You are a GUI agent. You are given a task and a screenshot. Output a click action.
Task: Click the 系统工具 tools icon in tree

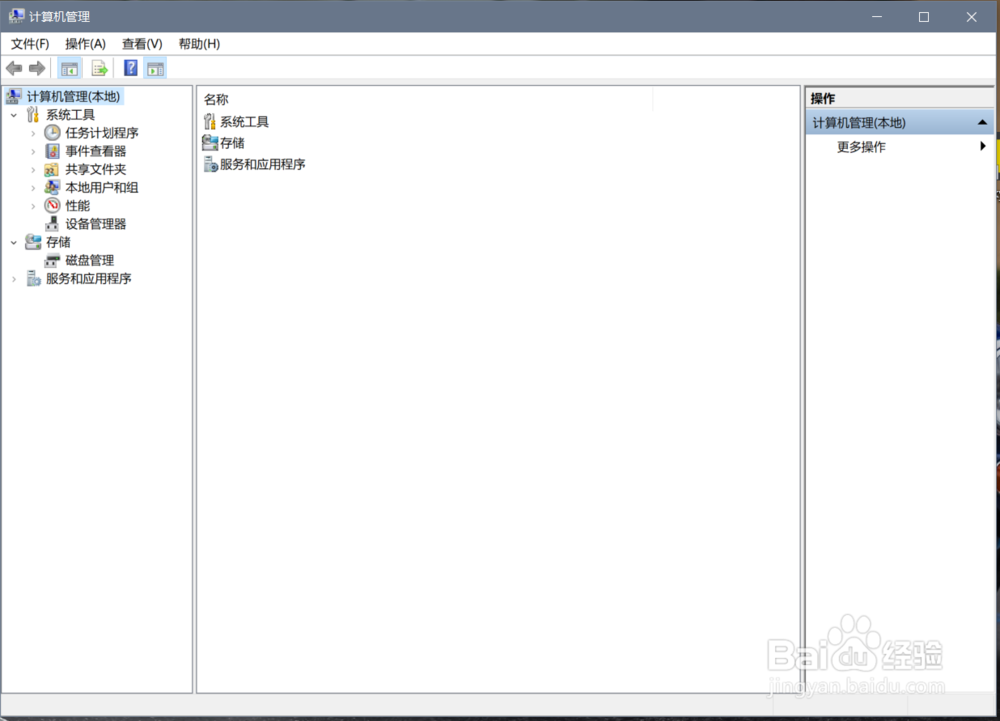(x=33, y=115)
